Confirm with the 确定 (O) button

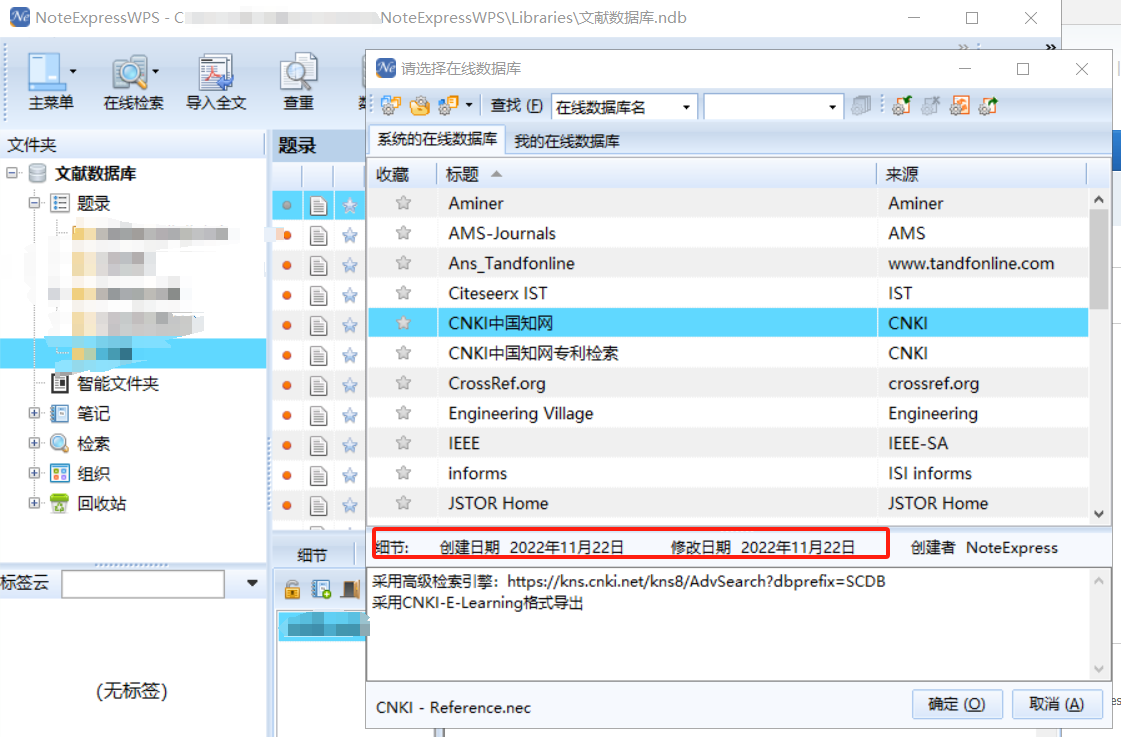coord(957,704)
